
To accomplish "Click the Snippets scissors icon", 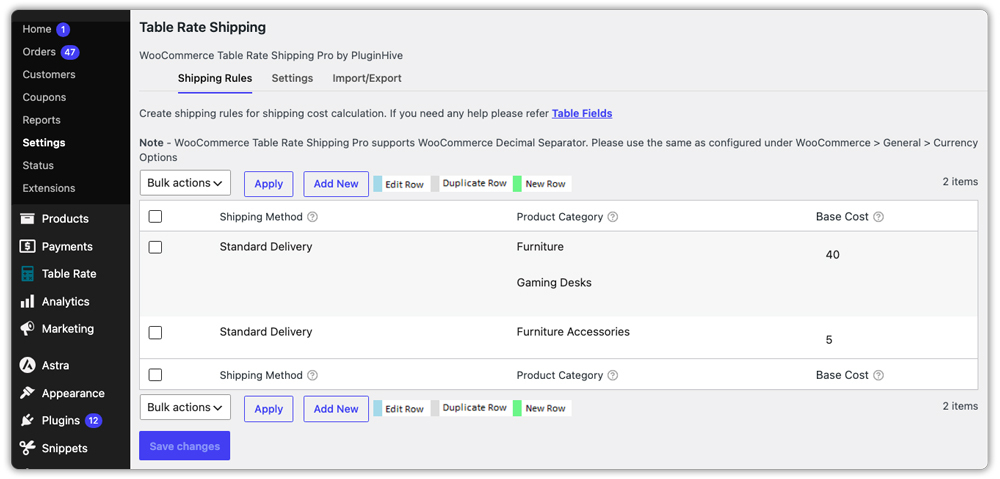I will (27, 448).
